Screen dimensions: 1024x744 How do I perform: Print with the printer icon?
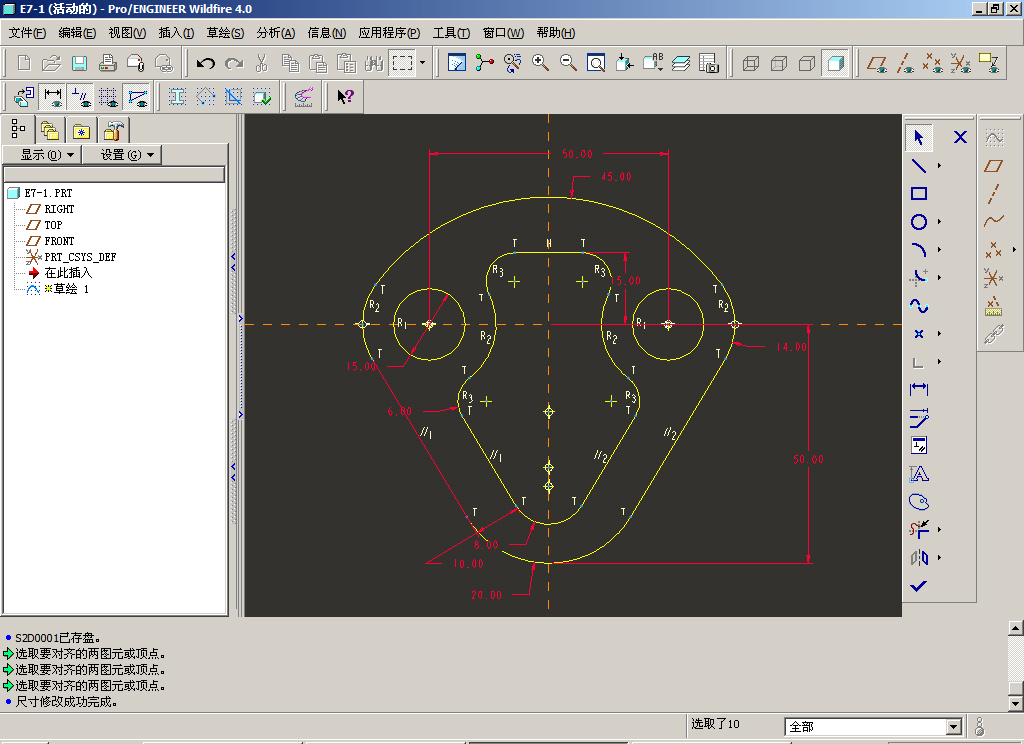pos(108,63)
